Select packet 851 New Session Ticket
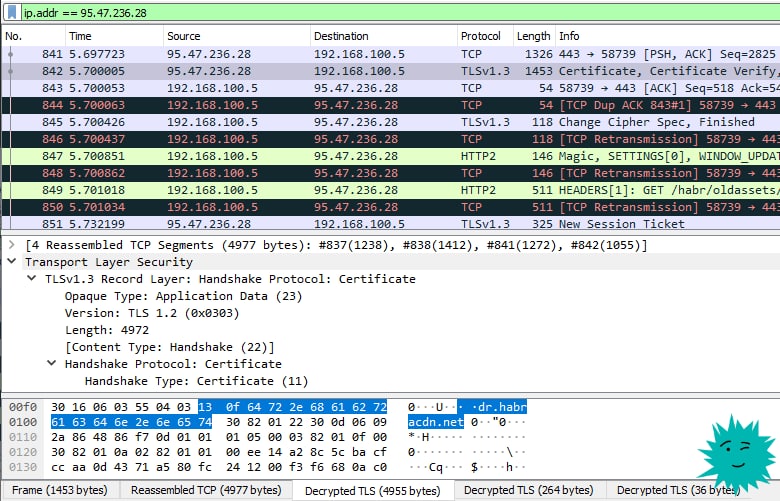 [390, 224]
